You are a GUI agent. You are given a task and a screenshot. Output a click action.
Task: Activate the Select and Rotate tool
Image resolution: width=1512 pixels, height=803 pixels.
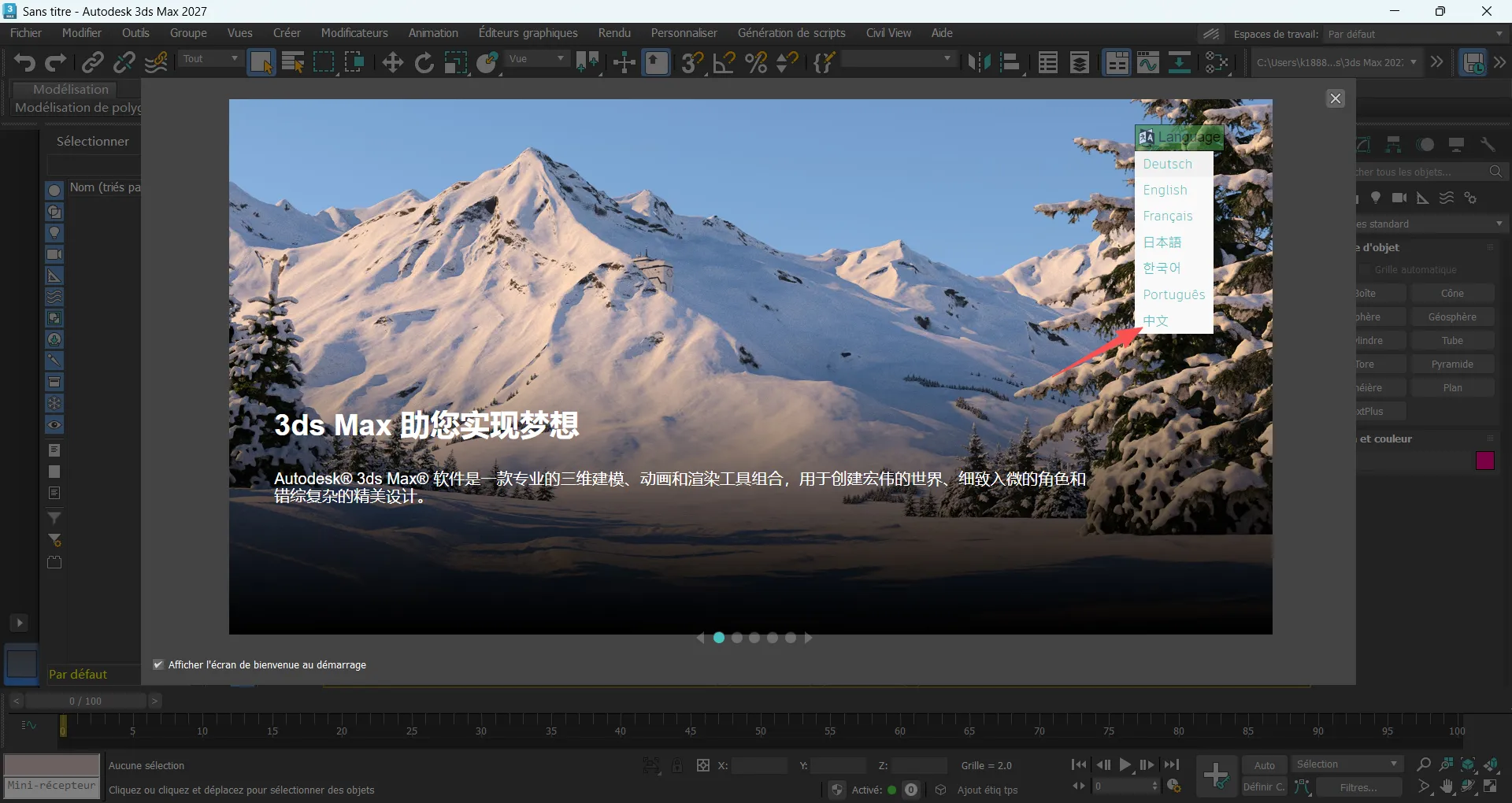pyautogui.click(x=424, y=62)
